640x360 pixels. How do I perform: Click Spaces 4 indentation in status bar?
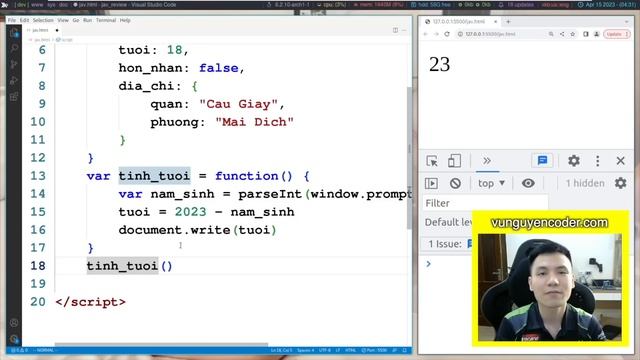tap(306, 350)
